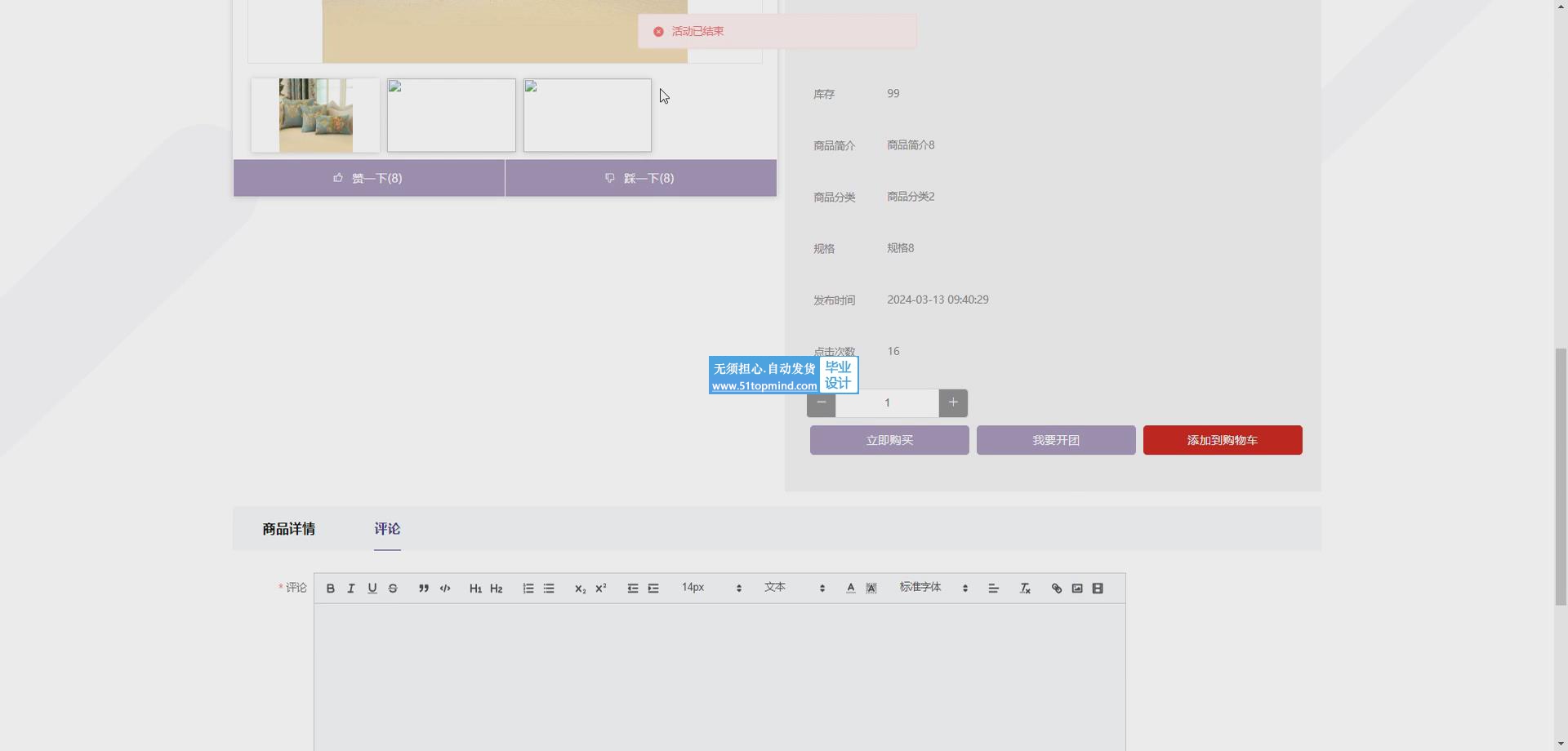Image resolution: width=1568 pixels, height=751 pixels.
Task: Apply superscript formatting
Action: click(601, 589)
